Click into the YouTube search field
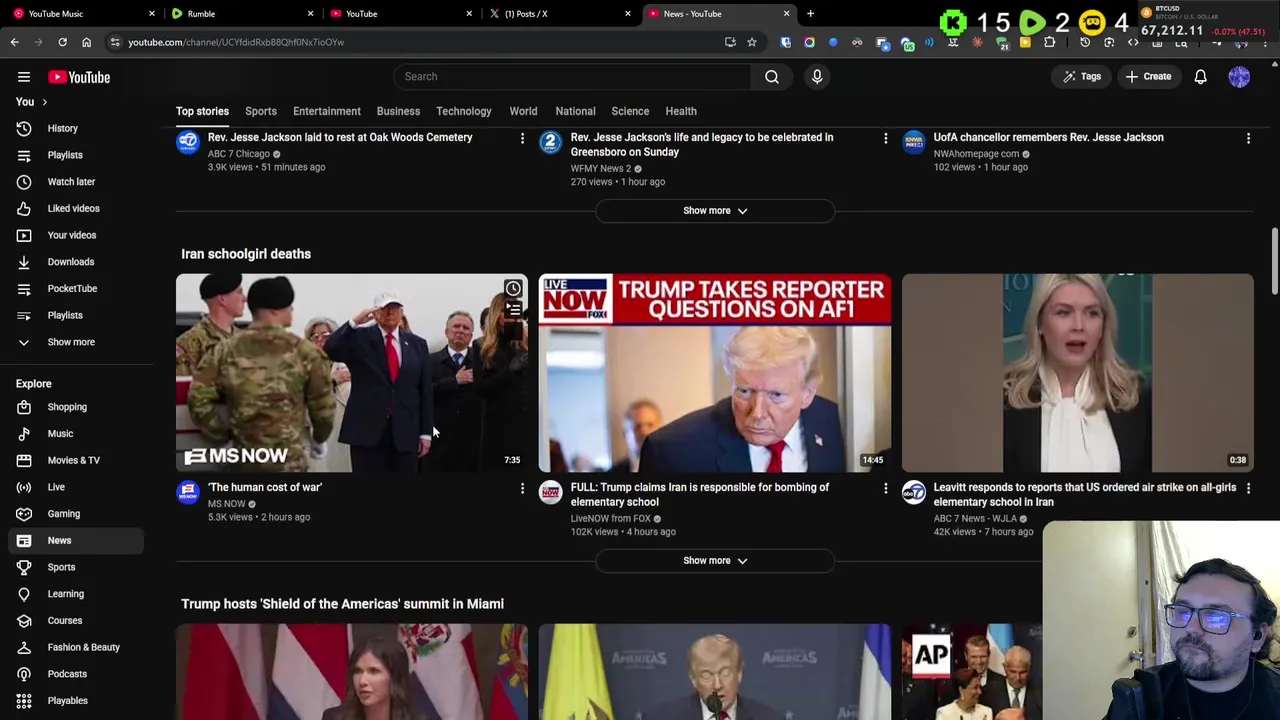This screenshot has width=1280, height=720. 572,76
